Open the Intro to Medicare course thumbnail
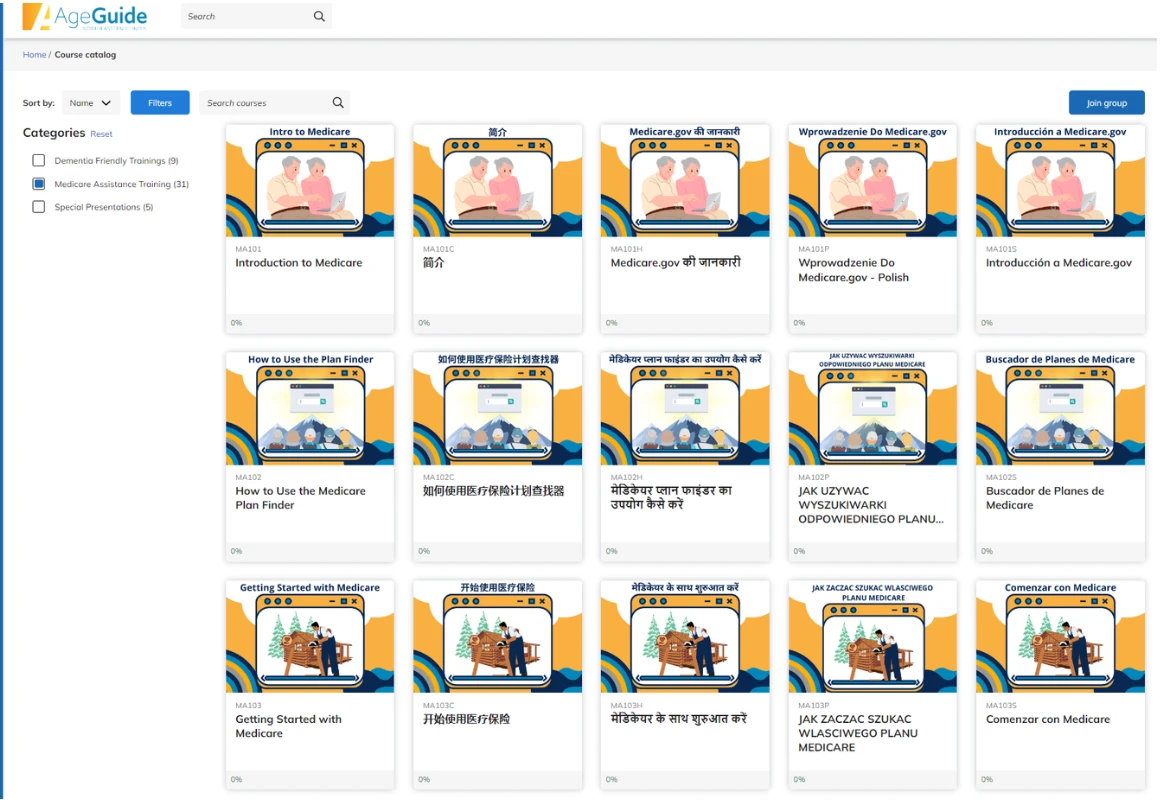This screenshot has height=804, width=1172. coord(310,180)
